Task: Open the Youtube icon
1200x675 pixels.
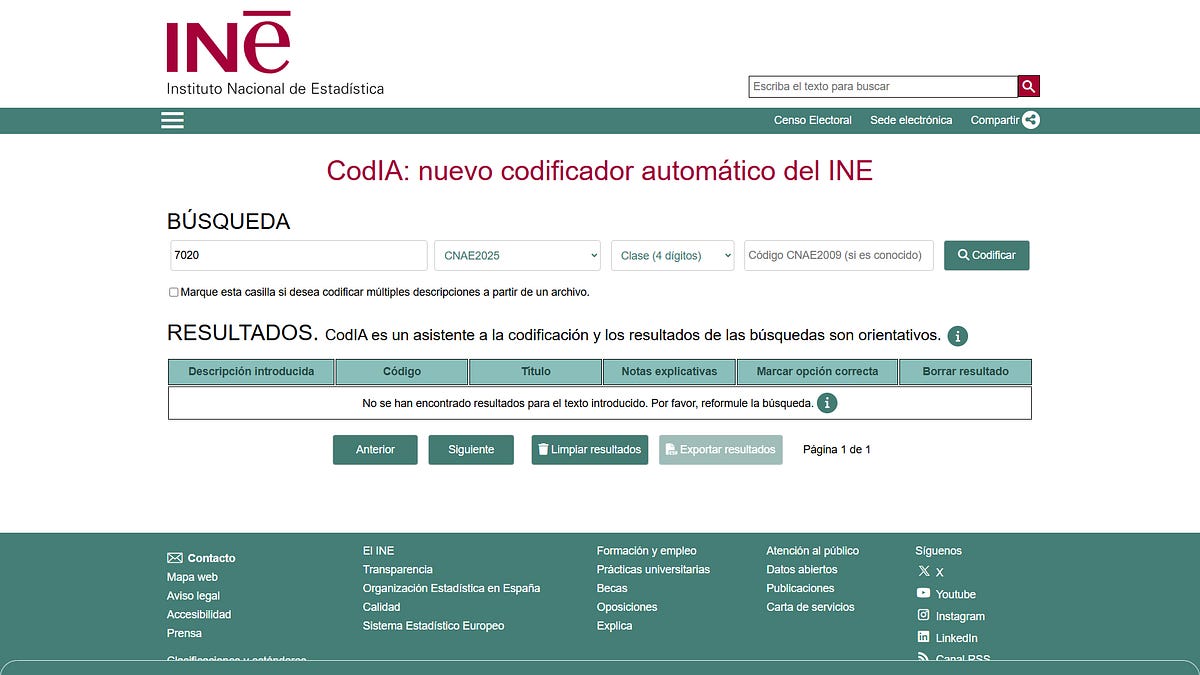Action: tap(924, 594)
